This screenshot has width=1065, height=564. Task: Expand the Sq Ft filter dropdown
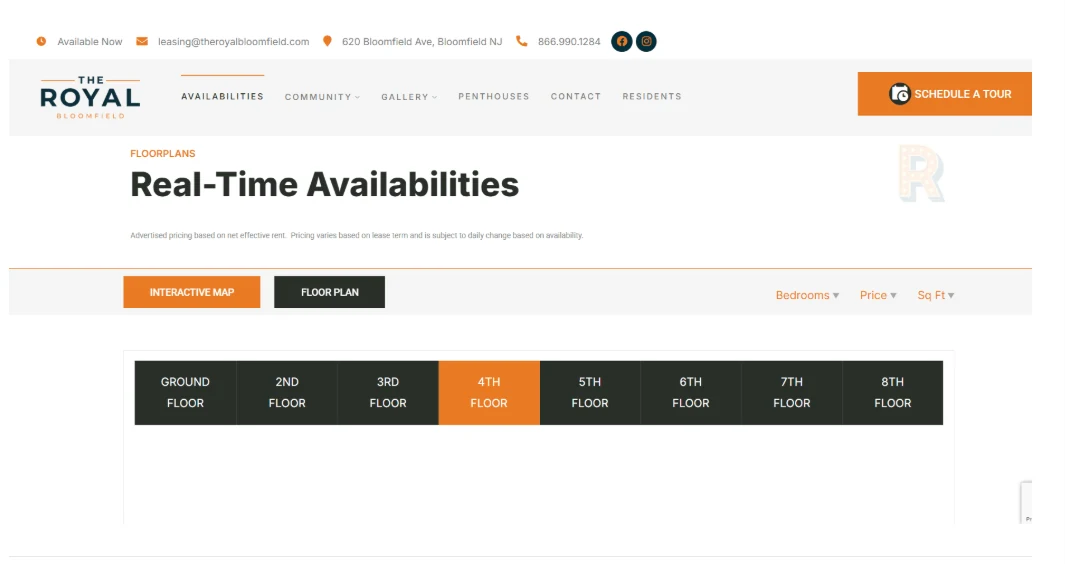point(936,295)
